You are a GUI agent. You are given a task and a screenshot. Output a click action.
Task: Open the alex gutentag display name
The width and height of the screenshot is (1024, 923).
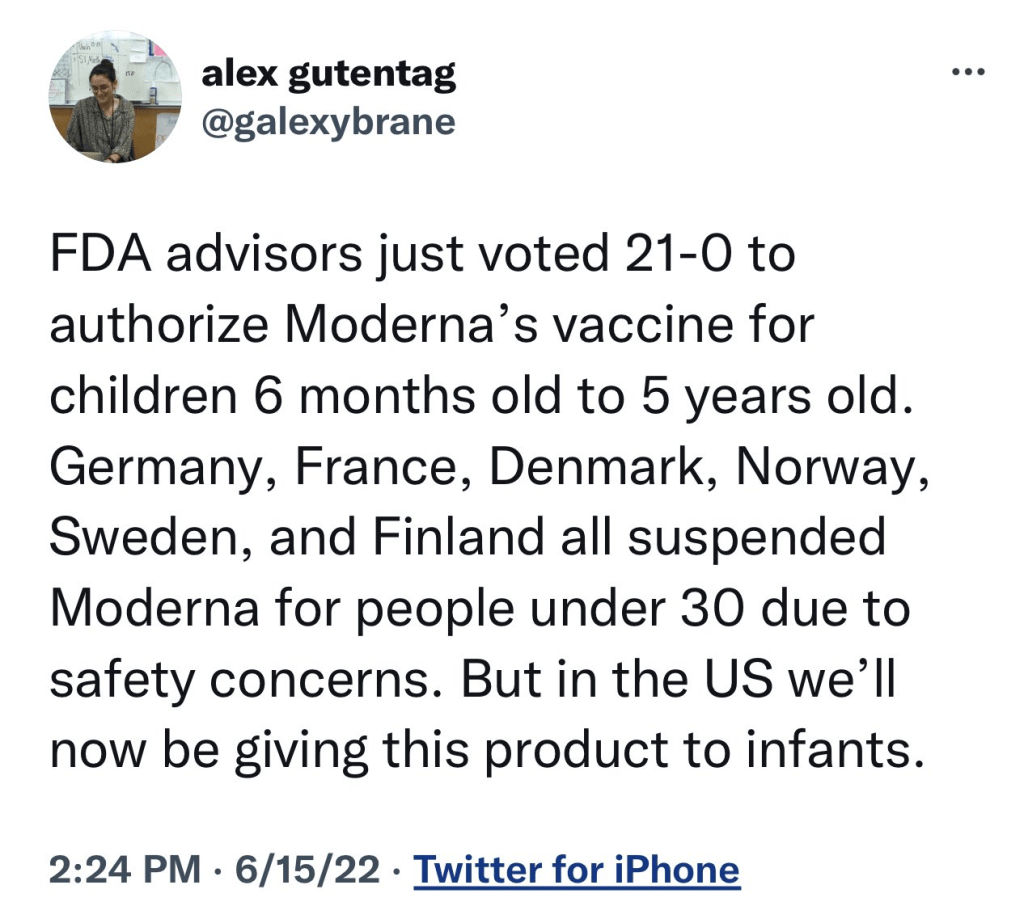click(328, 74)
